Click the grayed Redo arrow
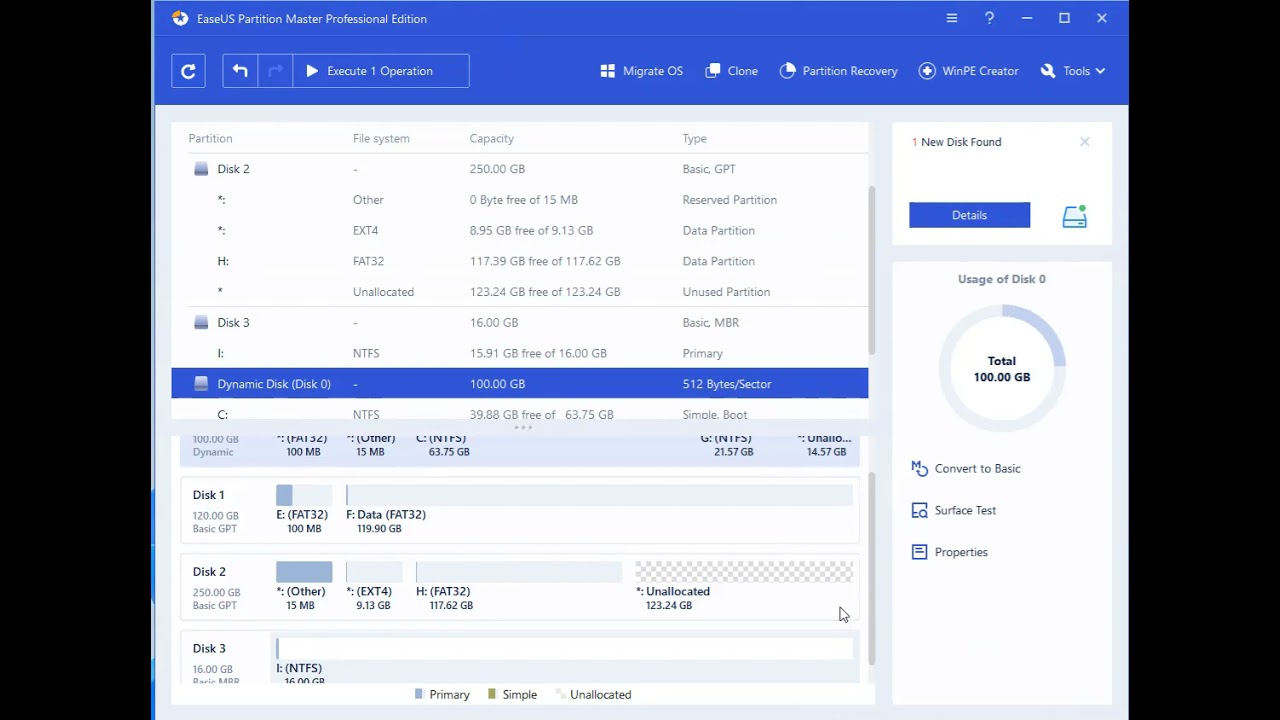Image resolution: width=1280 pixels, height=720 pixels. coord(275,71)
